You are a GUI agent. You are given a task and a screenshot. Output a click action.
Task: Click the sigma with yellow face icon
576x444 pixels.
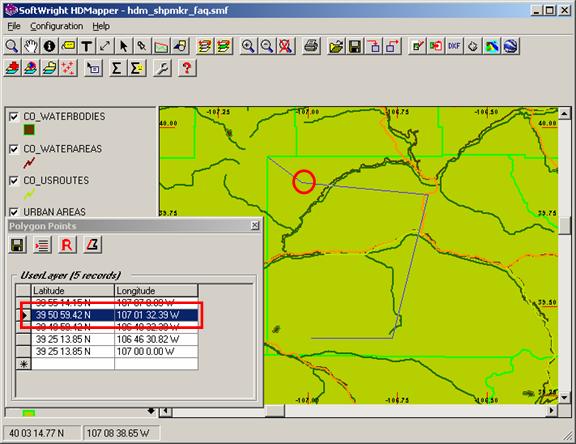point(137,68)
